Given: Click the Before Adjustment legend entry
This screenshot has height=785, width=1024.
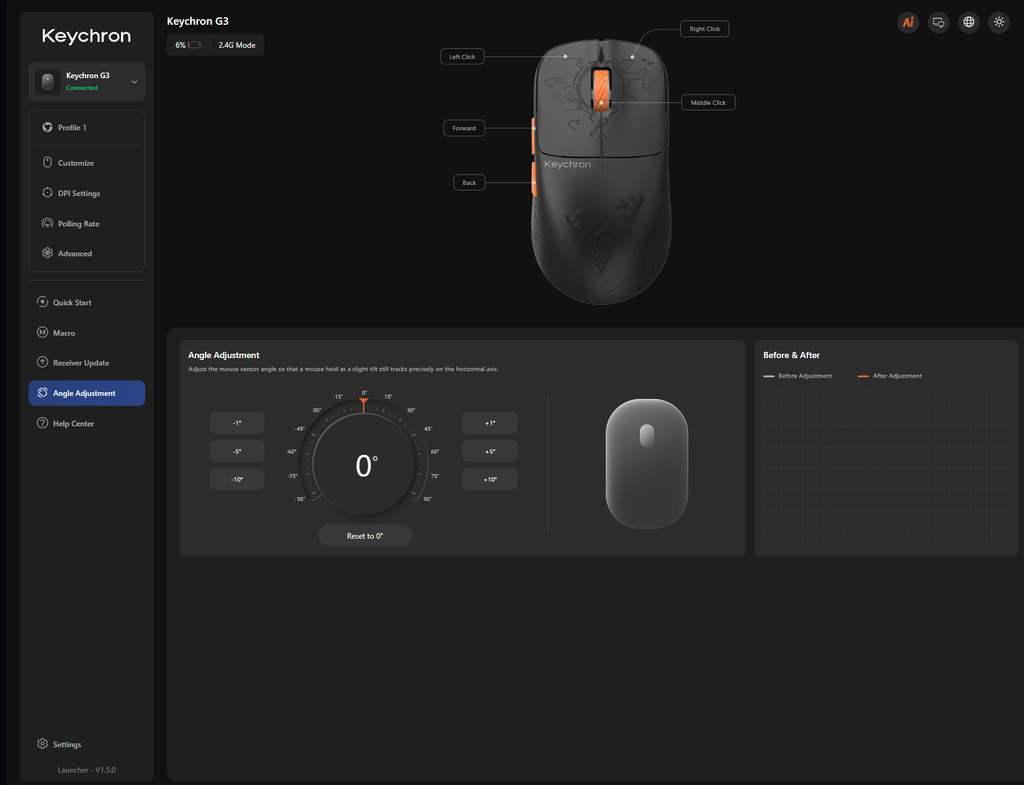Looking at the screenshot, I should pyautogui.click(x=798, y=376).
